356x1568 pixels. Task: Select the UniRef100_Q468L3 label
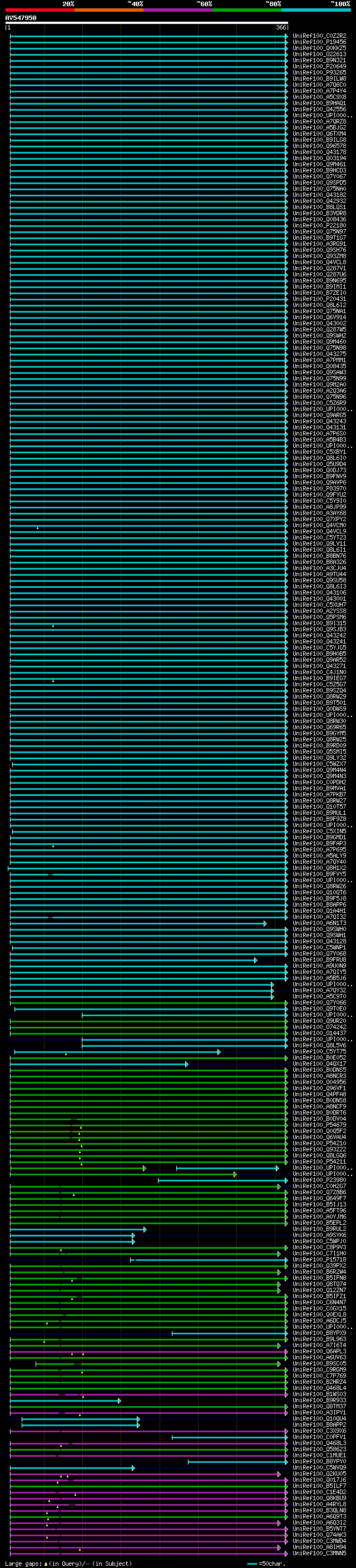[319, 1443]
